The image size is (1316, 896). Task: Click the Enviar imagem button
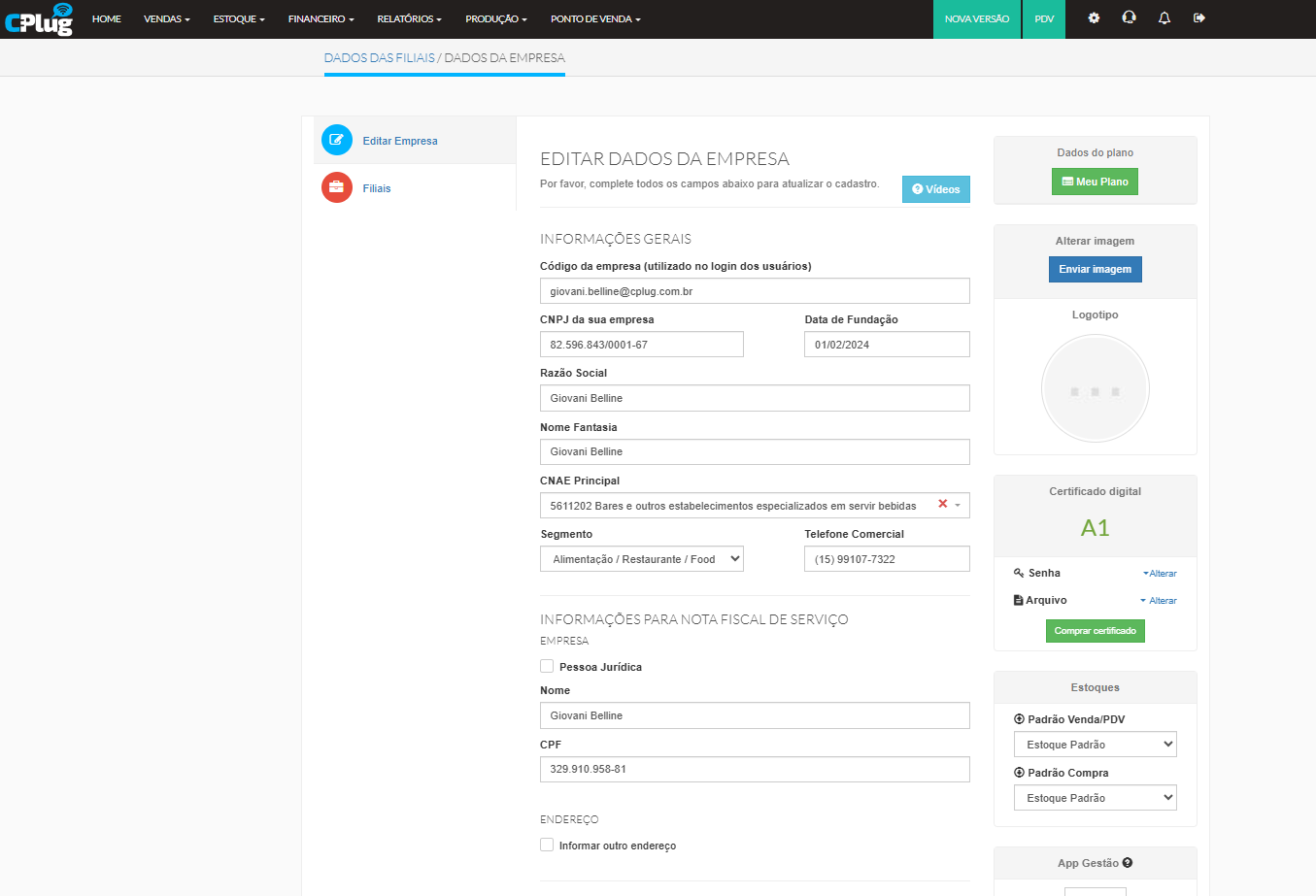click(x=1095, y=269)
